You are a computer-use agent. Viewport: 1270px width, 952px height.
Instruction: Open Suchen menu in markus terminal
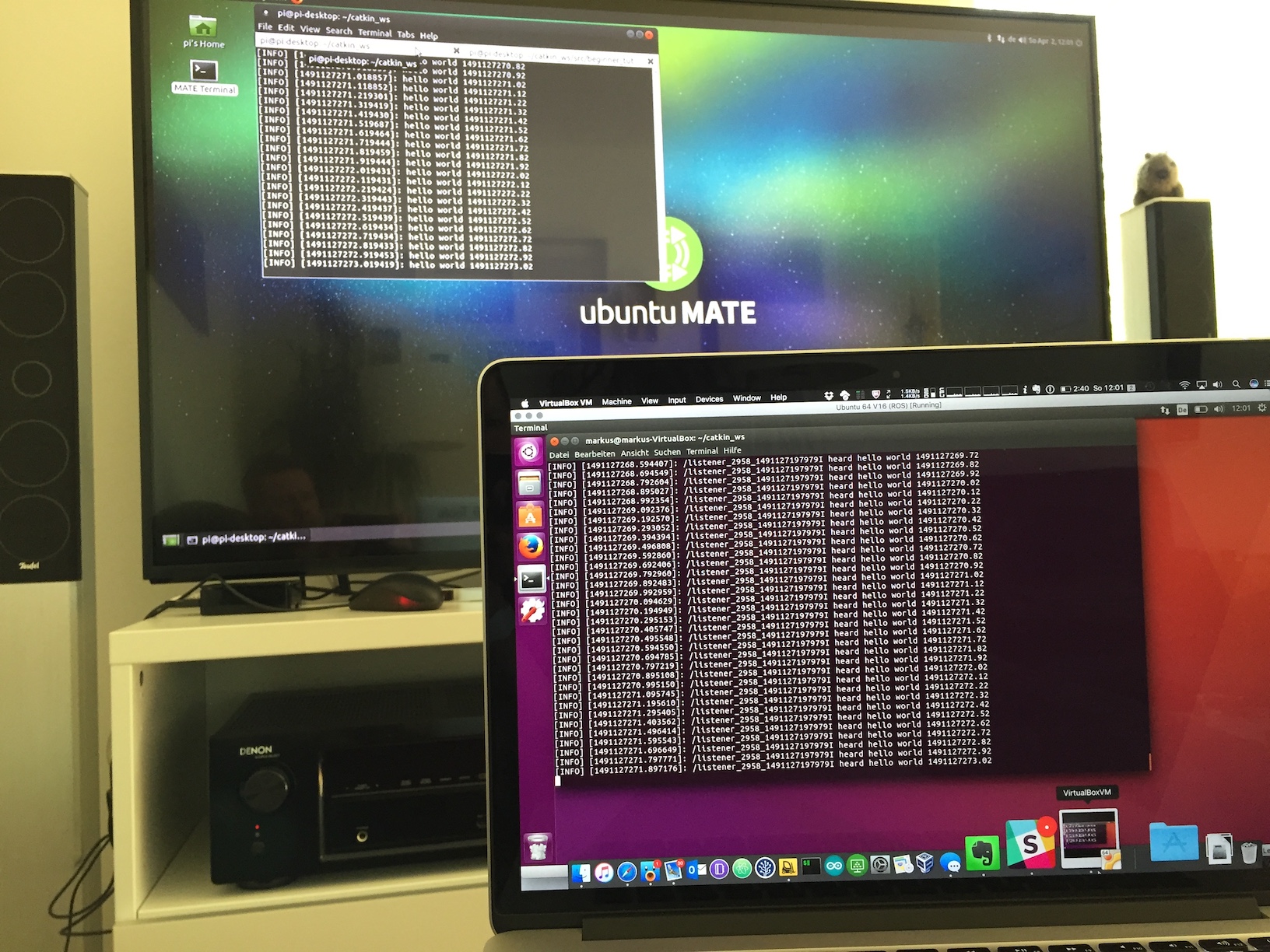click(x=667, y=453)
